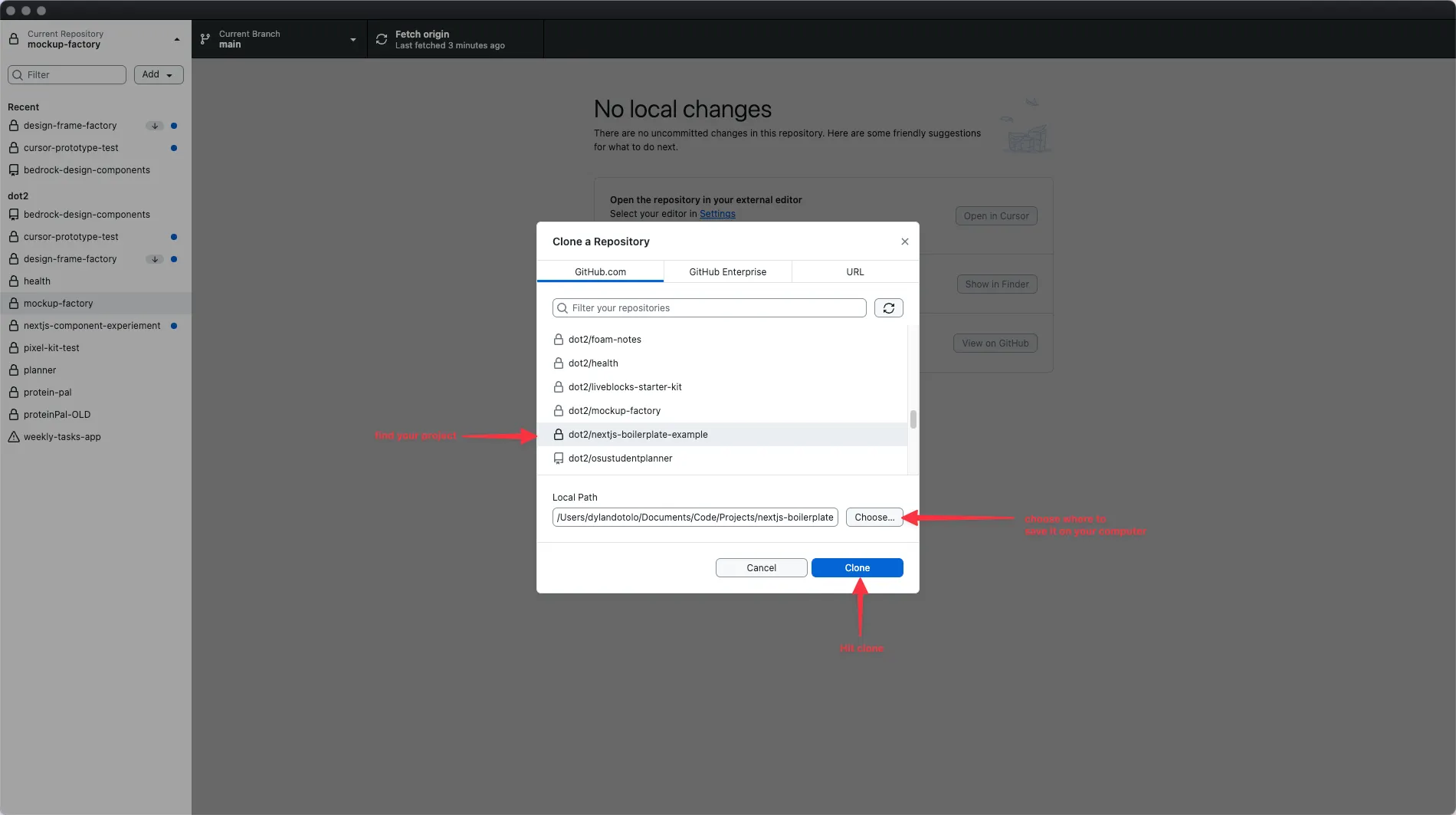The width and height of the screenshot is (1456, 815).
Task: Click the pull arrow badge on dot2 design-frame-factory
Action: (x=155, y=259)
